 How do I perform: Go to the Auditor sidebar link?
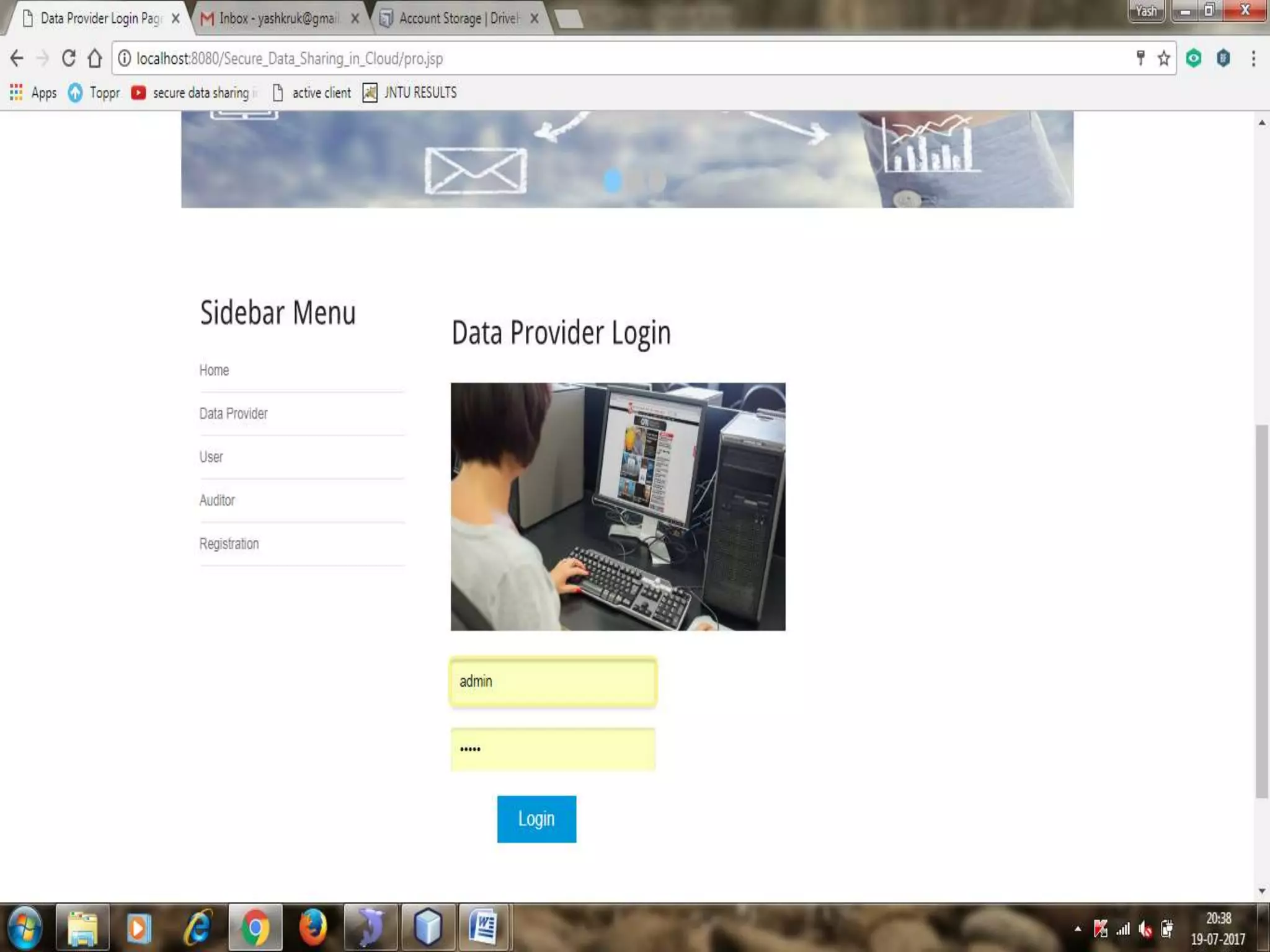(x=217, y=500)
